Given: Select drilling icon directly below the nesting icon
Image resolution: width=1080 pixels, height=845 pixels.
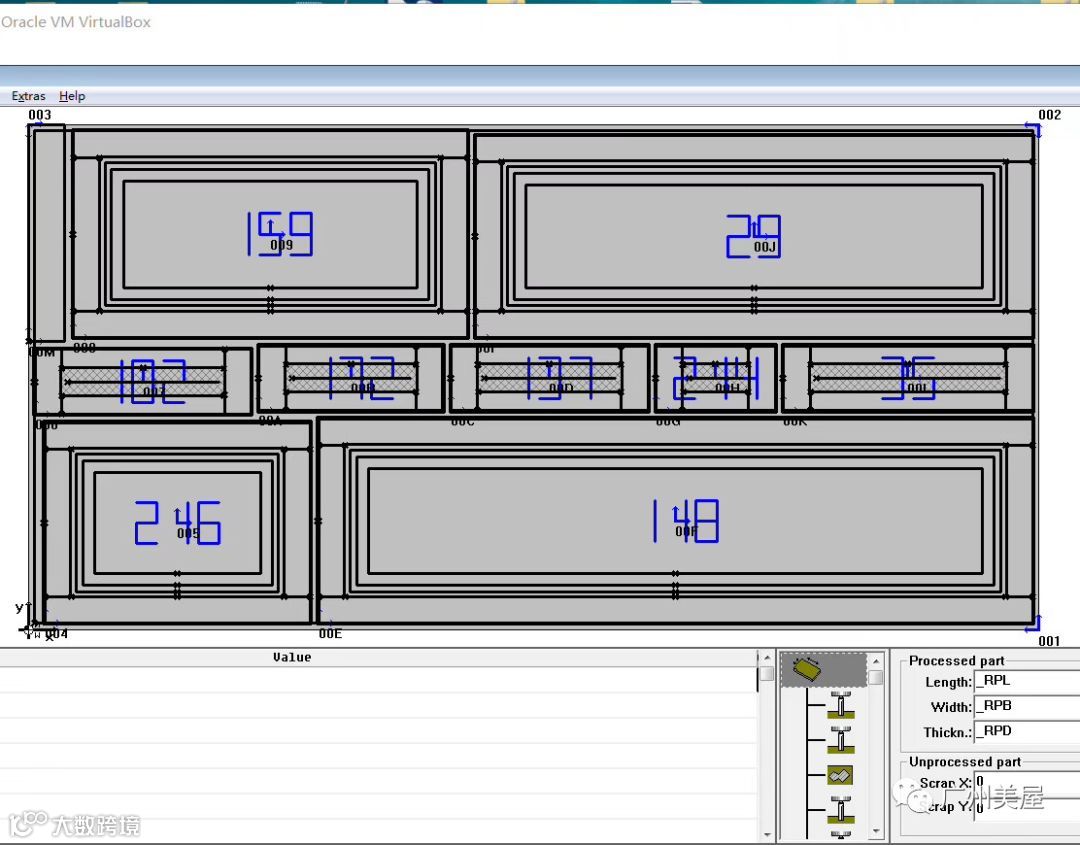Looking at the screenshot, I should 840,810.
